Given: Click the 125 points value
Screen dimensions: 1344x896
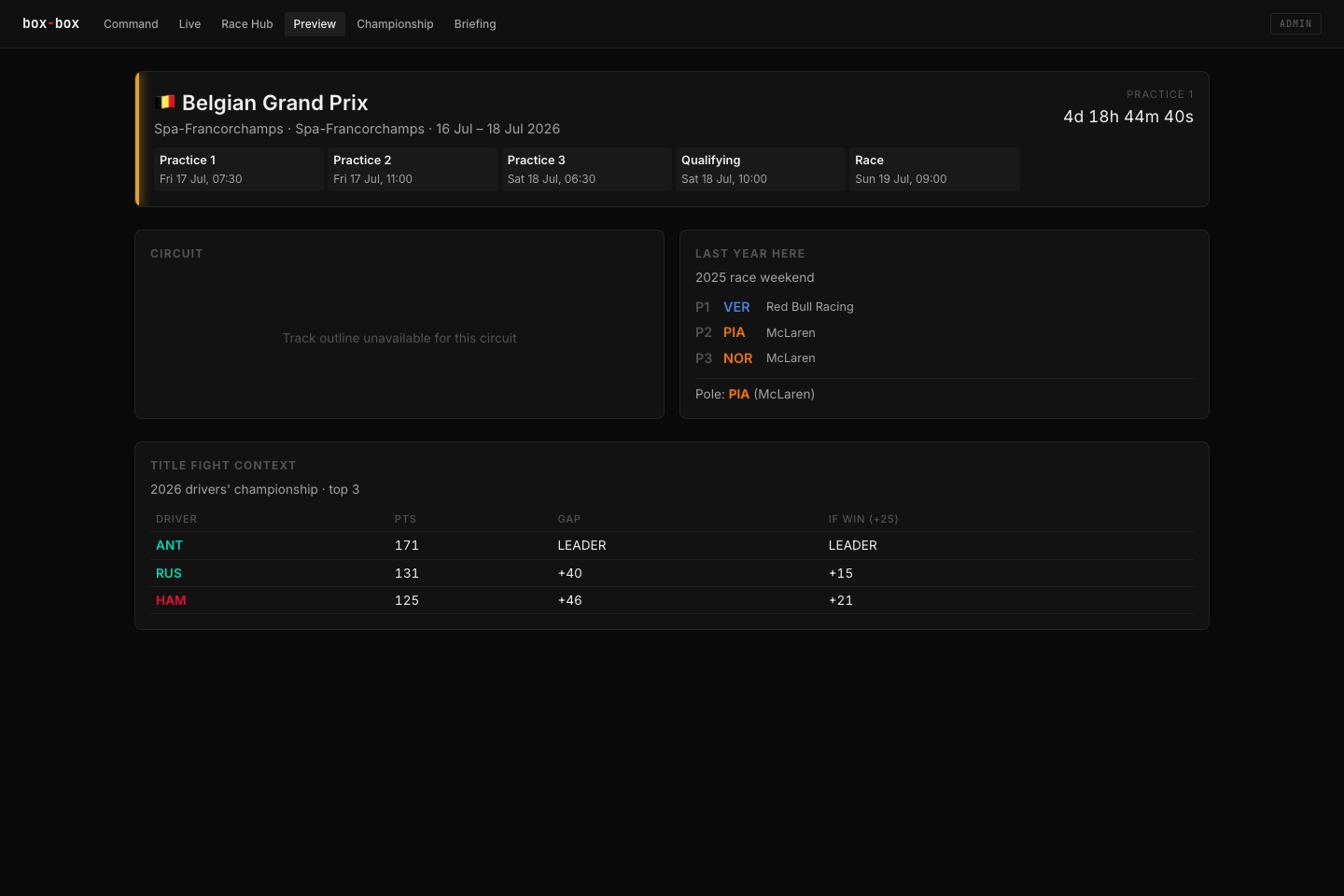Looking at the screenshot, I should (x=407, y=600).
